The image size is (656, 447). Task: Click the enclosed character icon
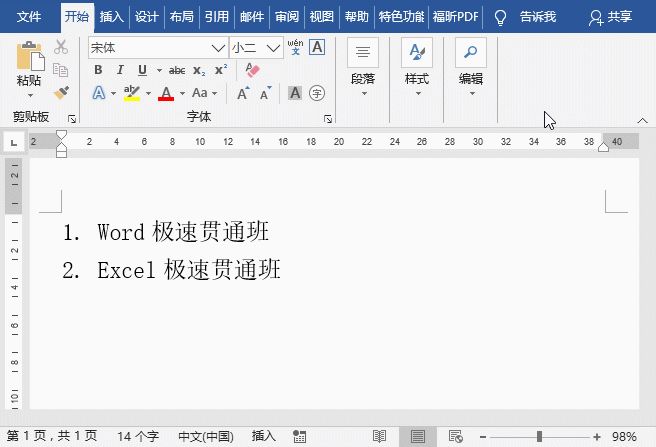click(x=317, y=93)
